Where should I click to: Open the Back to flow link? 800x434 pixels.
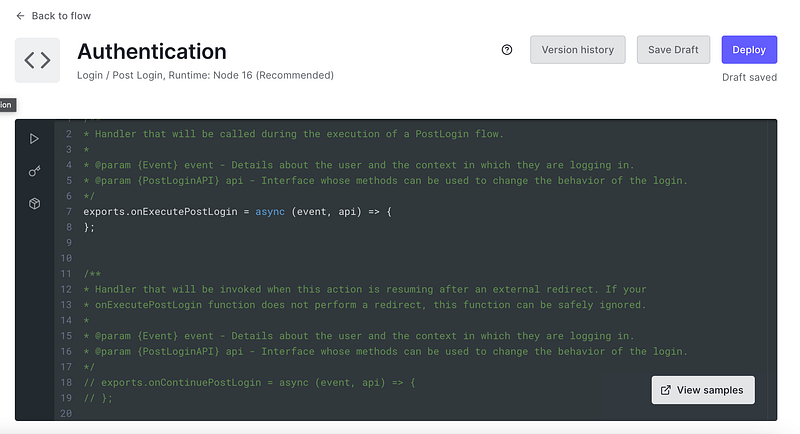(61, 16)
